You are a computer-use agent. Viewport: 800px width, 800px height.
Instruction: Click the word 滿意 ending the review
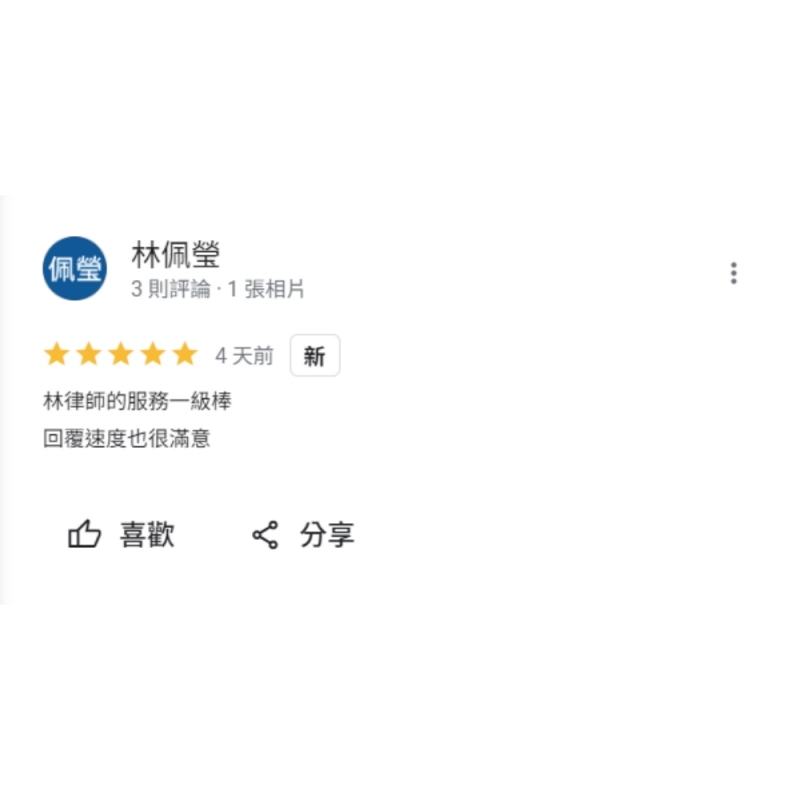[x=189, y=438]
